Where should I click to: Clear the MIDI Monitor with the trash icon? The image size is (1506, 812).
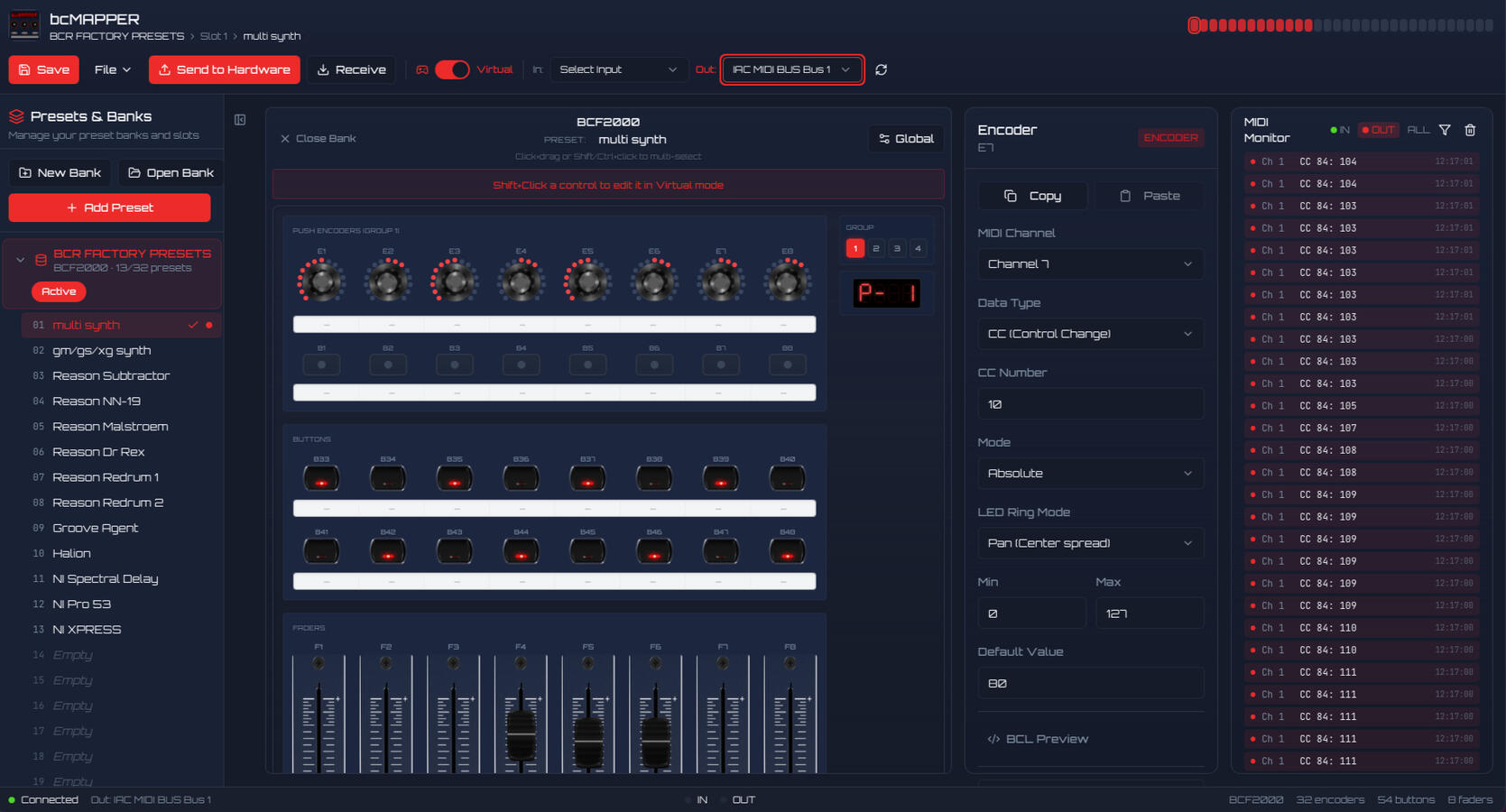pos(1470,130)
